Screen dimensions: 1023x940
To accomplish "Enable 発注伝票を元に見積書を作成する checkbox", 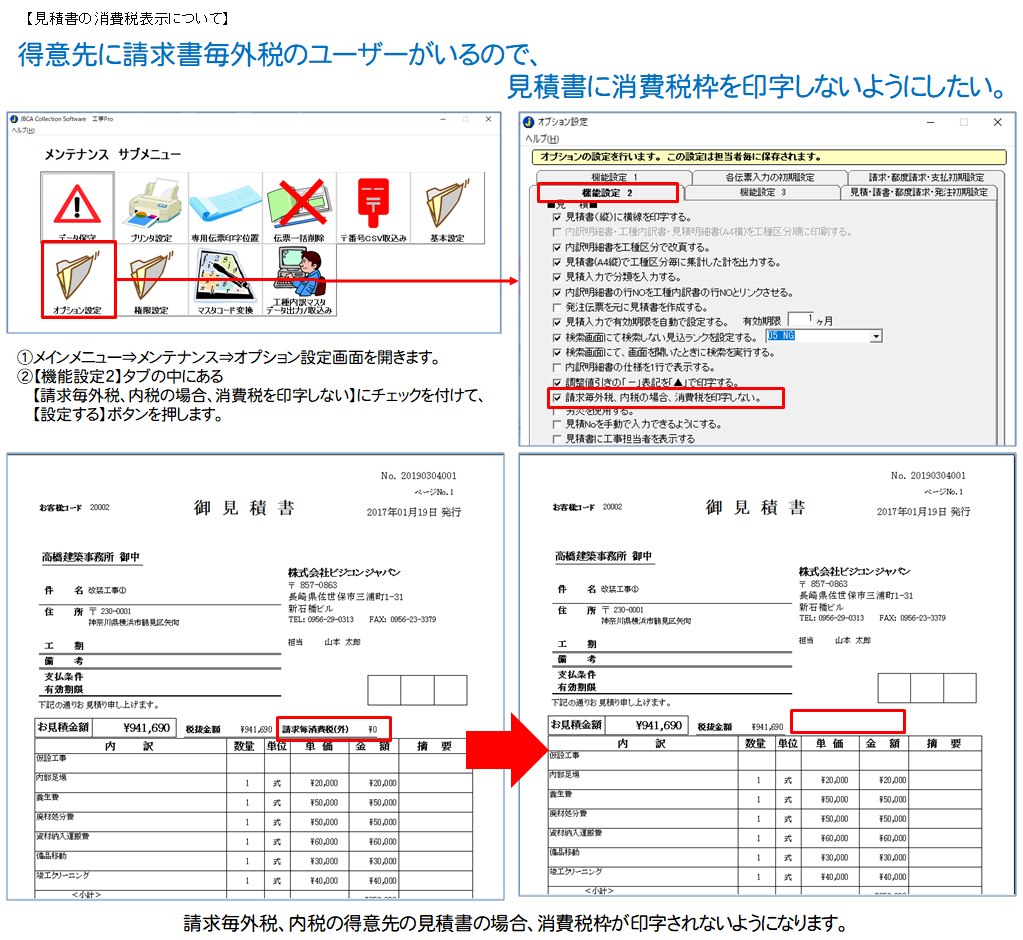I will coord(557,307).
